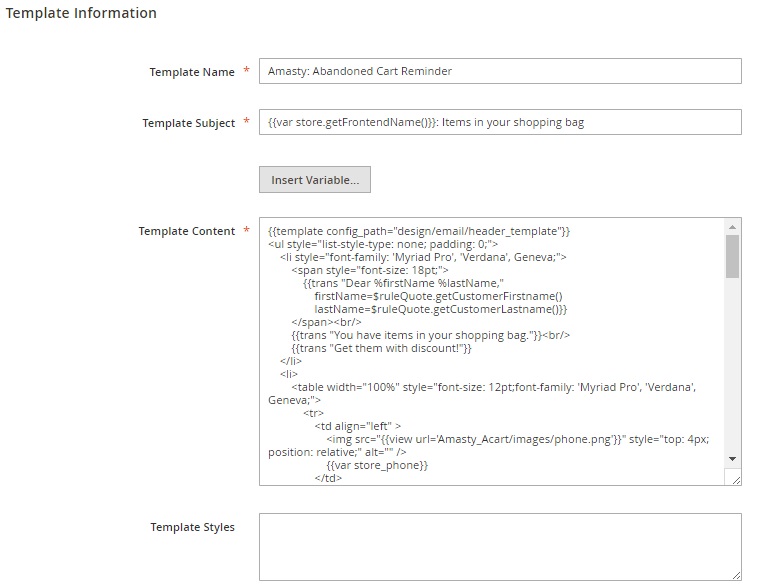Screen dimensions: 757x587
Task: Click the Template Content label
Action: click(187, 231)
